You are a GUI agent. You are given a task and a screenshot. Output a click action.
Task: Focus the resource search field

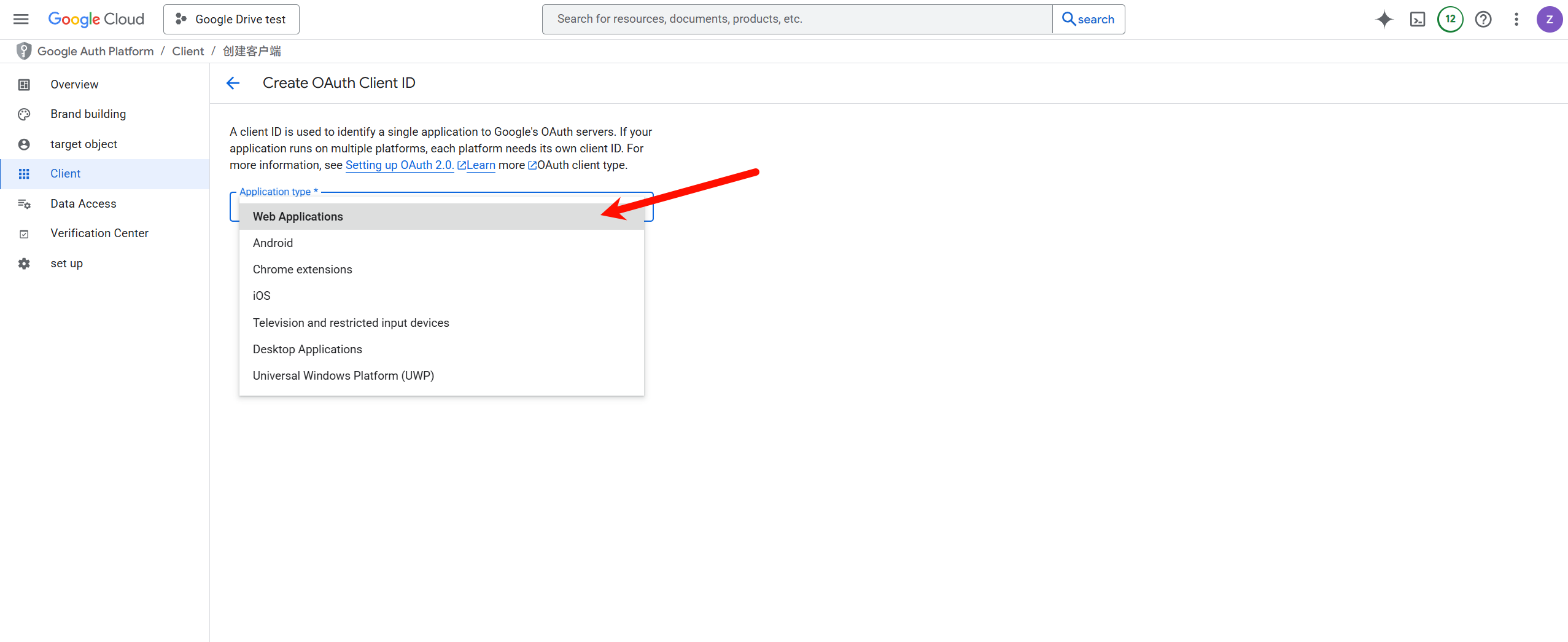point(797,19)
